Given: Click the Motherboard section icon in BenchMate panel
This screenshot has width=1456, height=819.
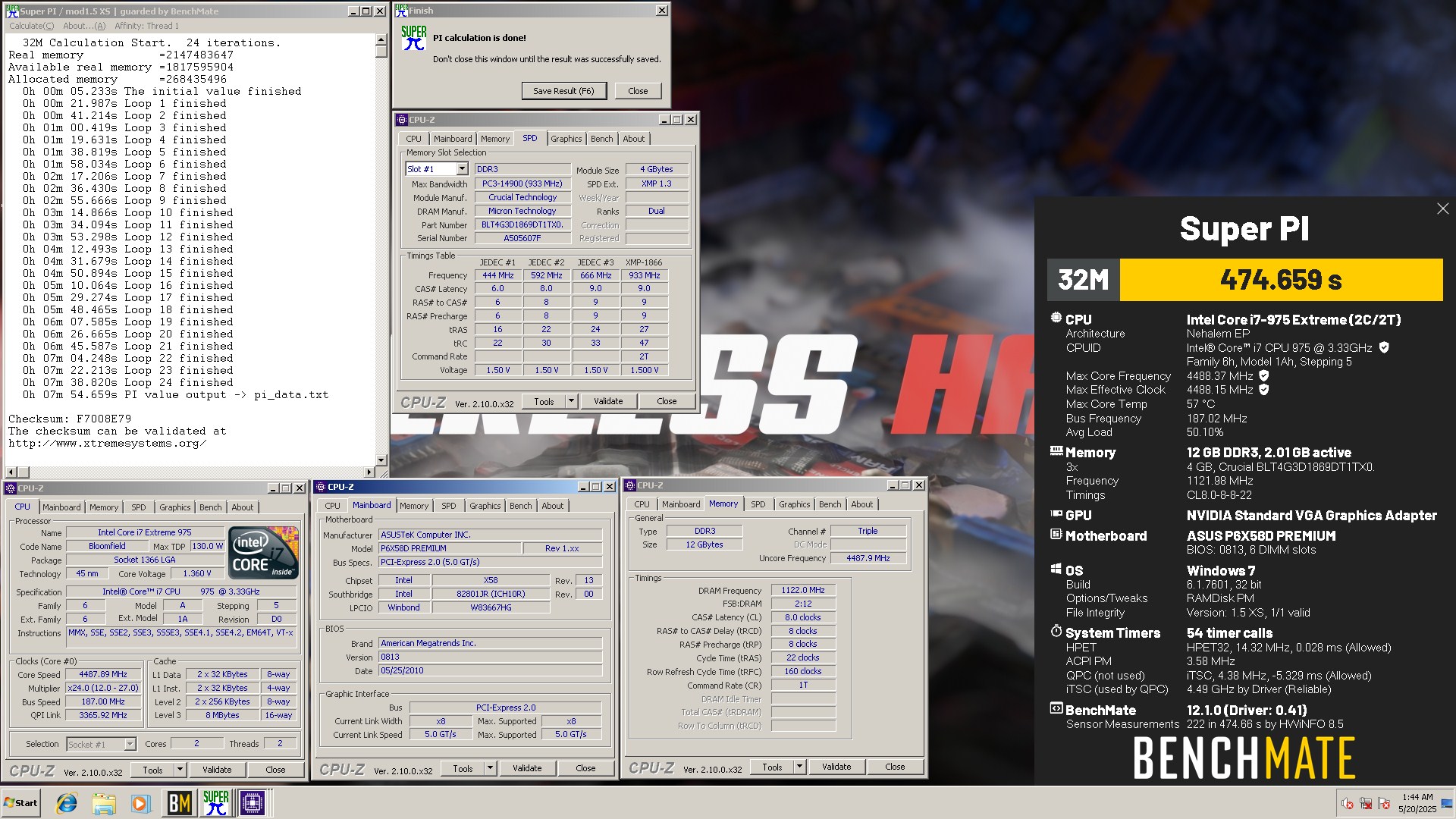Looking at the screenshot, I should tap(1056, 535).
